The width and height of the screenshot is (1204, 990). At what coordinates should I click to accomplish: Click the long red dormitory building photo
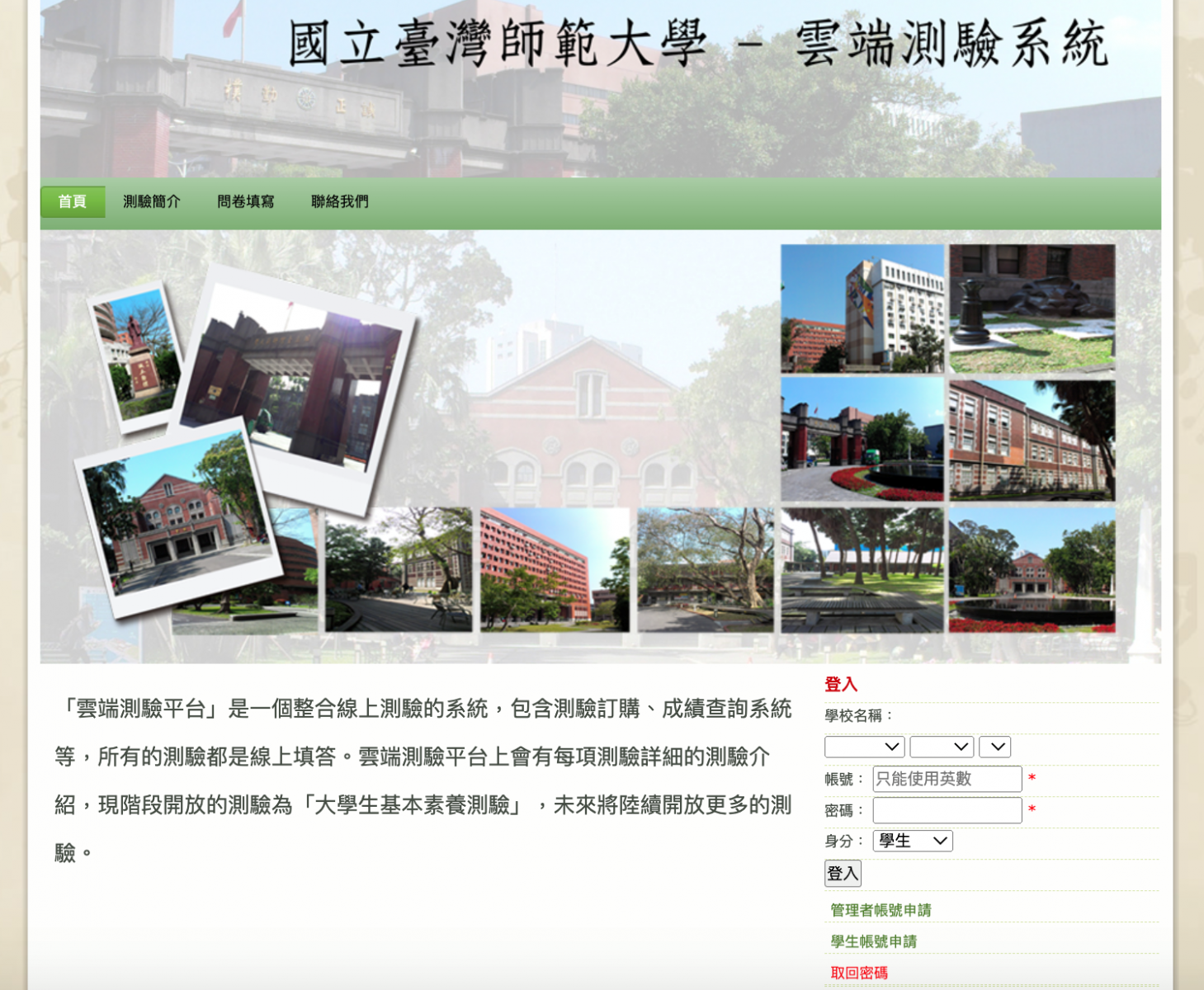tap(554, 569)
